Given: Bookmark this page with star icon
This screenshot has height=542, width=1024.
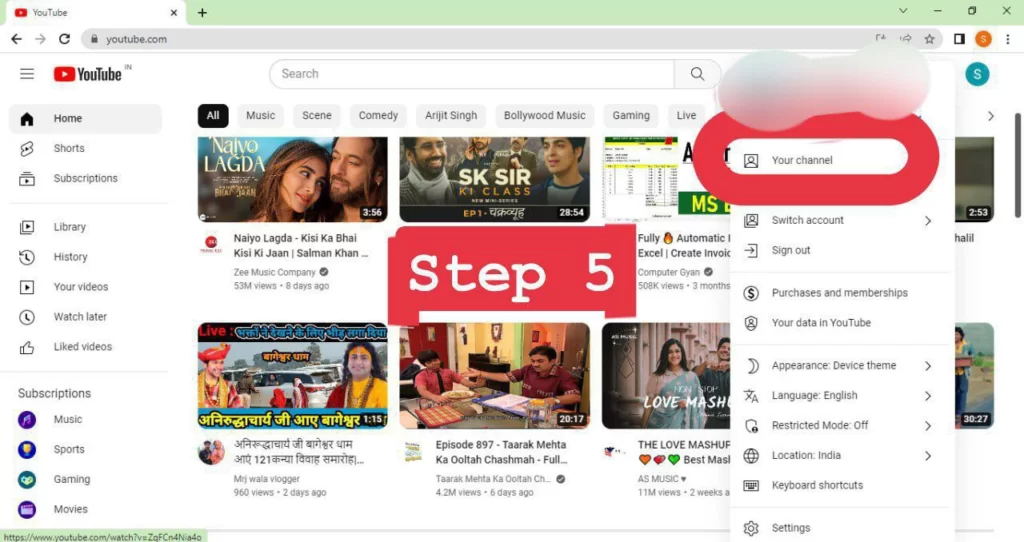Looking at the screenshot, I should 929,39.
